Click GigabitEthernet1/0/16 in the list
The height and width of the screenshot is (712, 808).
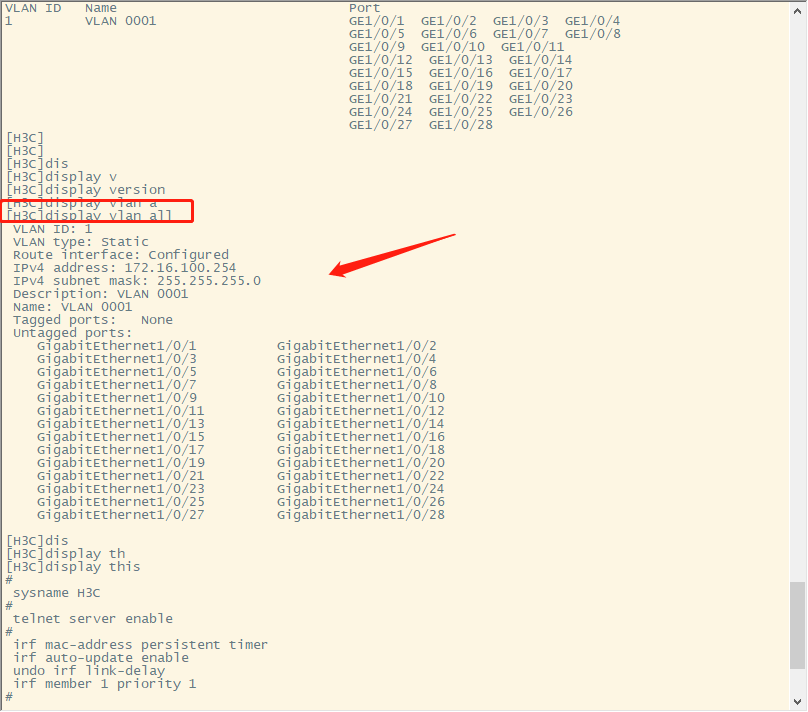click(x=361, y=437)
